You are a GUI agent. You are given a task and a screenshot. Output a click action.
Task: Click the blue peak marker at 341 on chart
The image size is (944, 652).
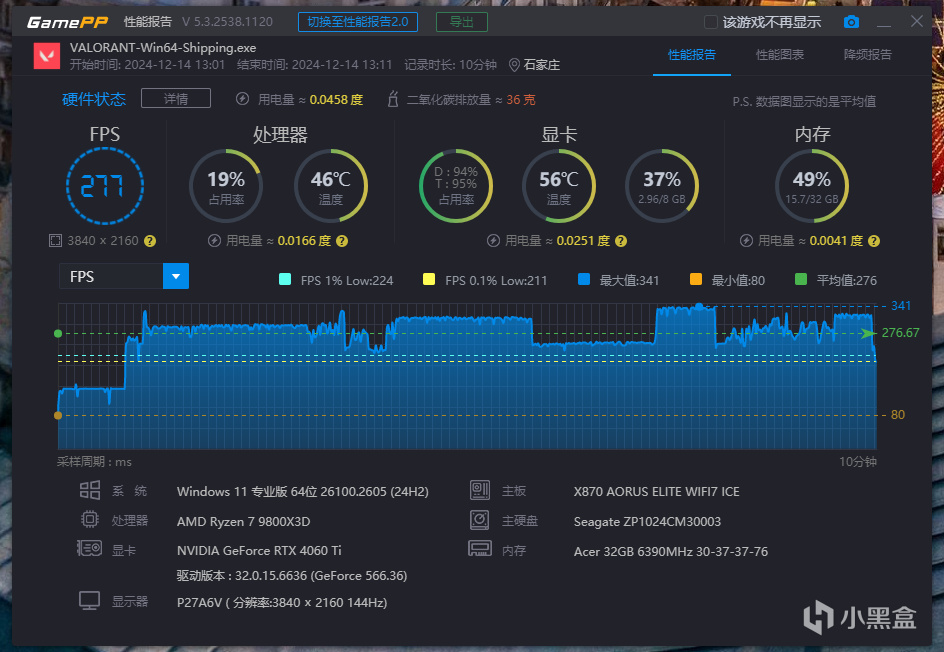[699, 306]
